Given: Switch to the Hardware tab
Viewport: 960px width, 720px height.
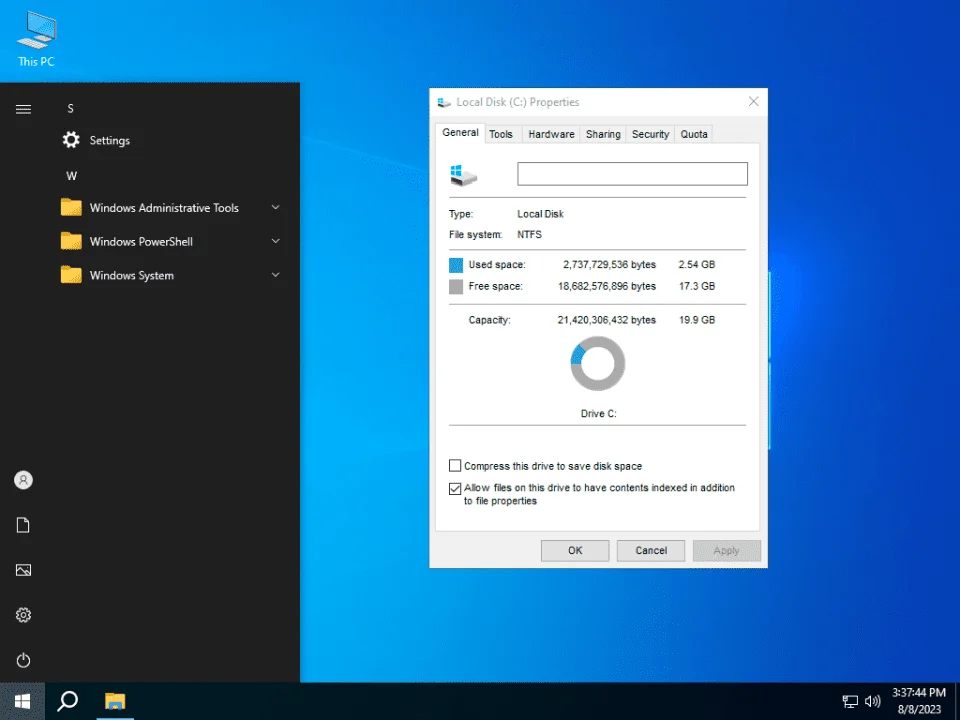Looking at the screenshot, I should (x=551, y=134).
